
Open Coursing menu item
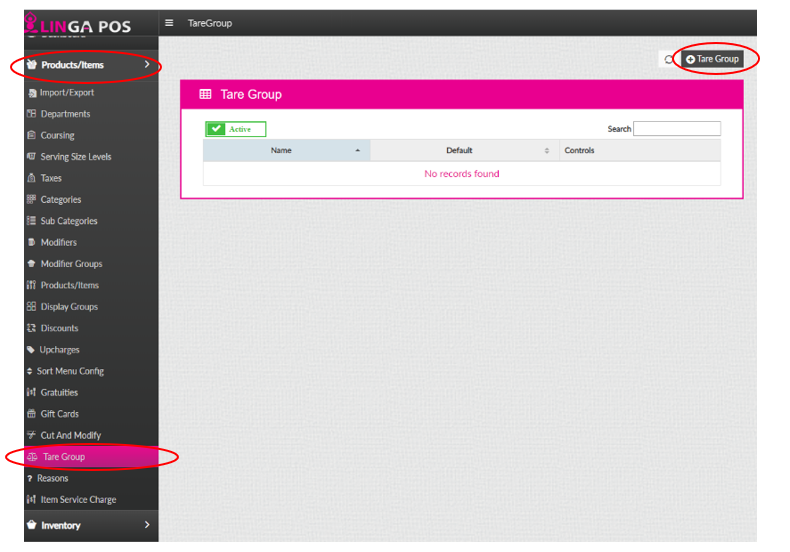coord(91,135)
